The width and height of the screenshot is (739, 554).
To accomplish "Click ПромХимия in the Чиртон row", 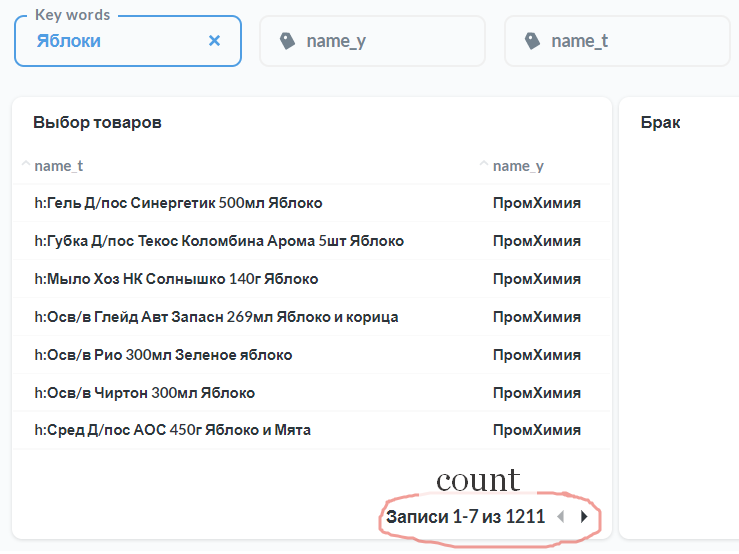I will pyautogui.click(x=537, y=393).
